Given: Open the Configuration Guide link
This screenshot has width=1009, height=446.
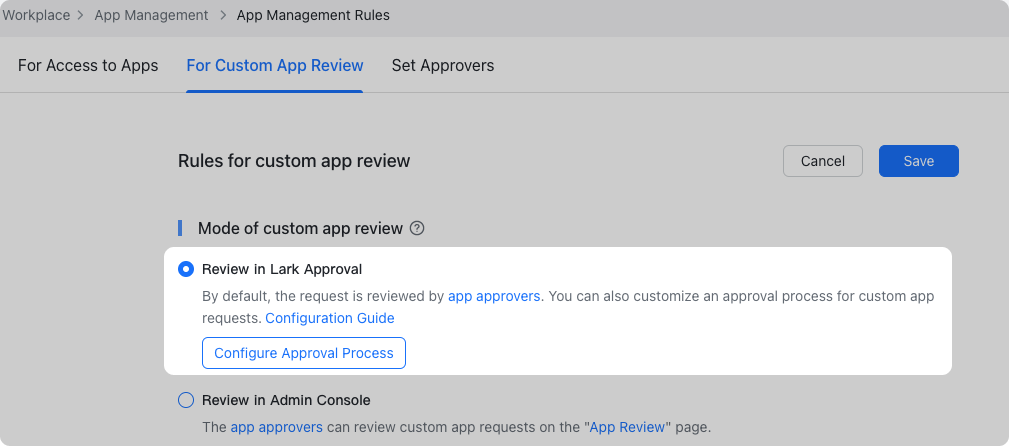Looking at the screenshot, I should (x=329, y=318).
